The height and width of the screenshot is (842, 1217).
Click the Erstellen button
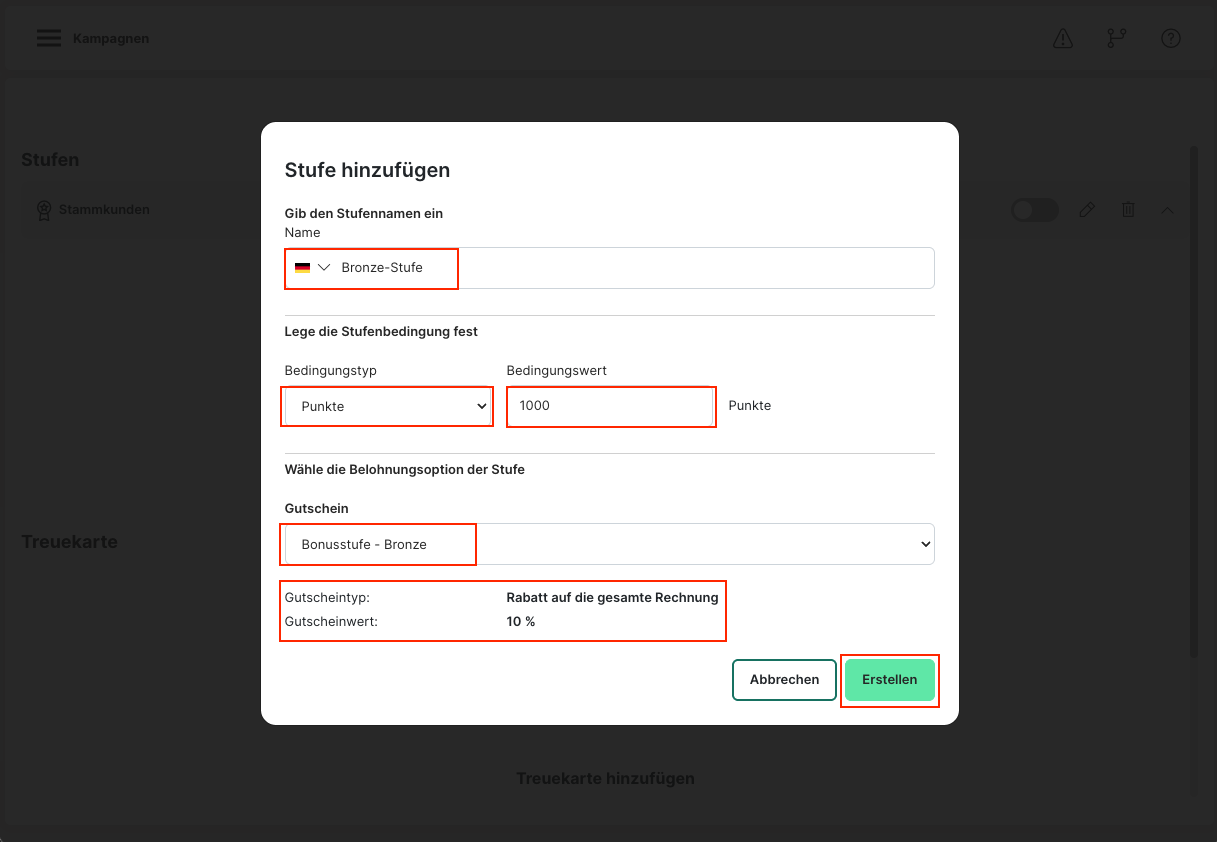coord(889,680)
